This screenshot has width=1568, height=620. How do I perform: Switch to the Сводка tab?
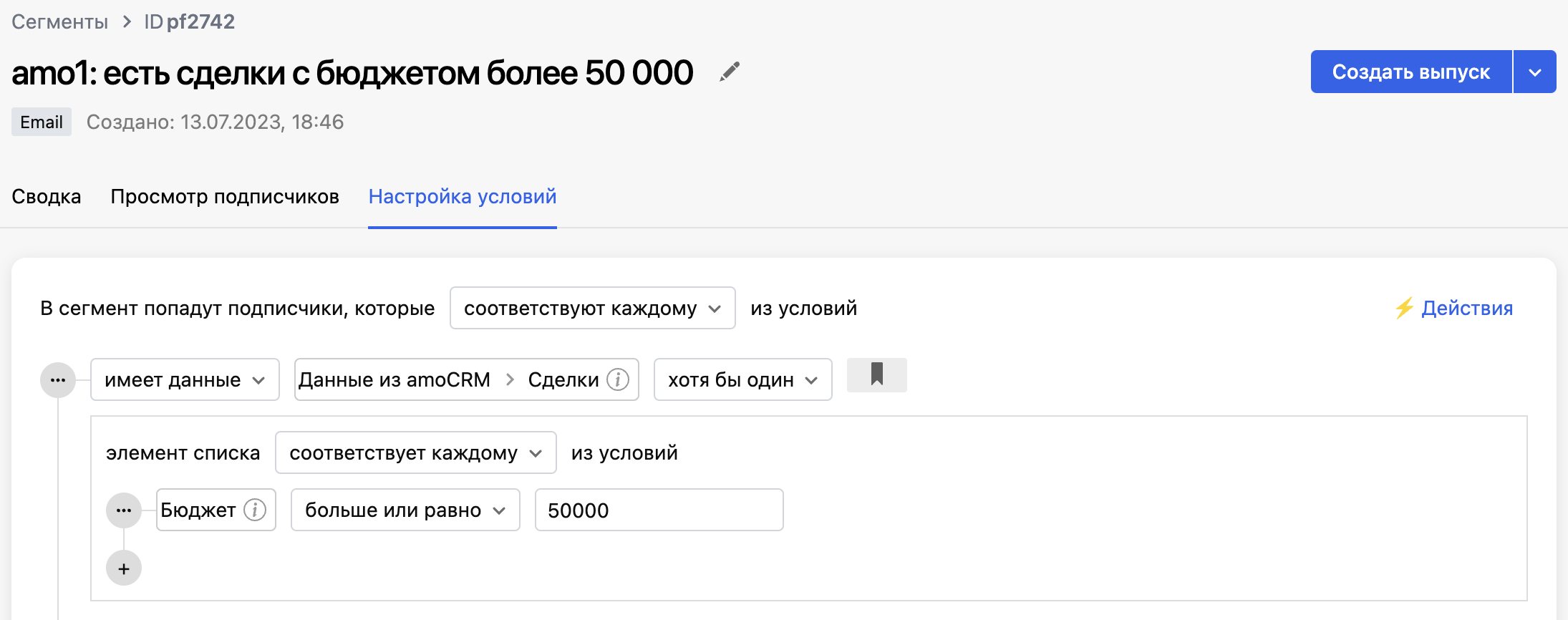(47, 197)
